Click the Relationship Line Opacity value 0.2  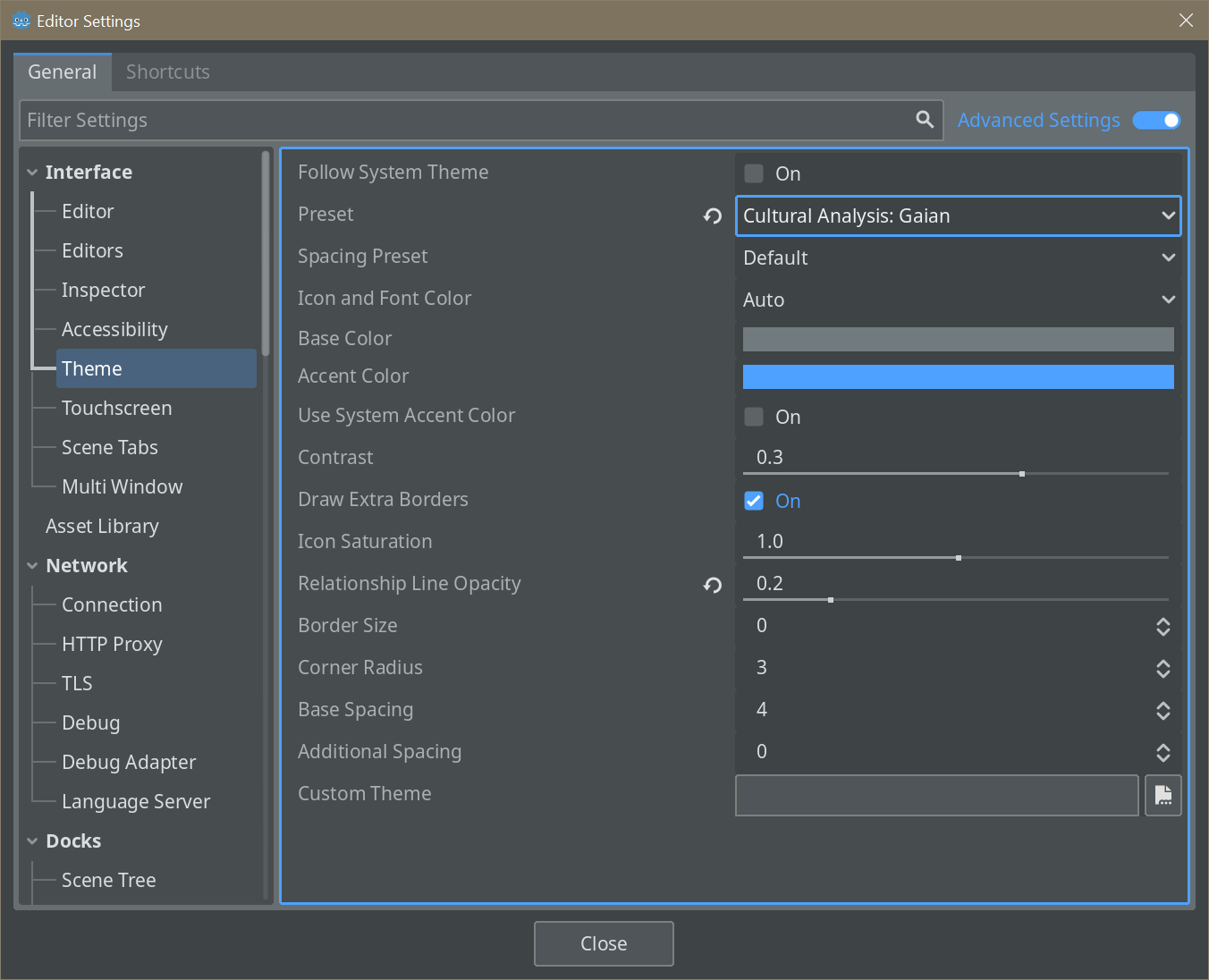click(770, 583)
